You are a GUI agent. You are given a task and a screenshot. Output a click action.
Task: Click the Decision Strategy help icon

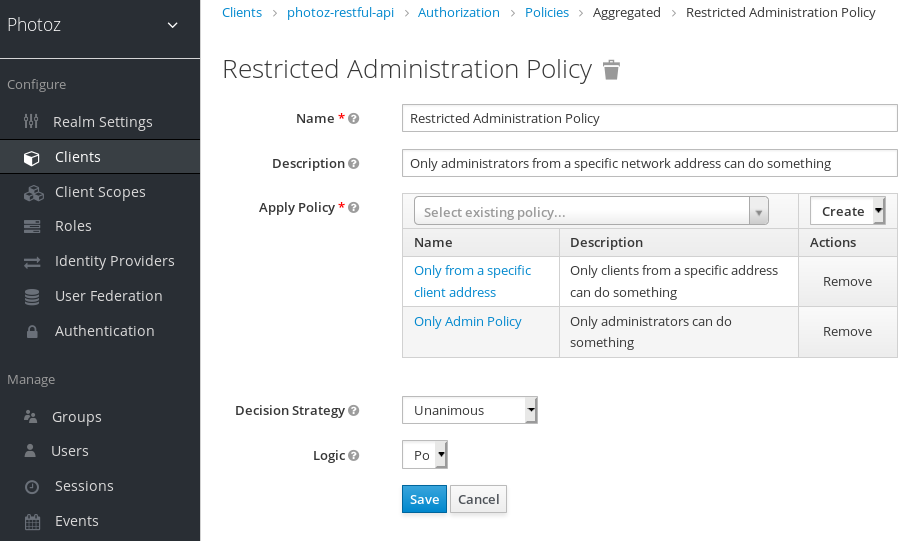coord(354,411)
